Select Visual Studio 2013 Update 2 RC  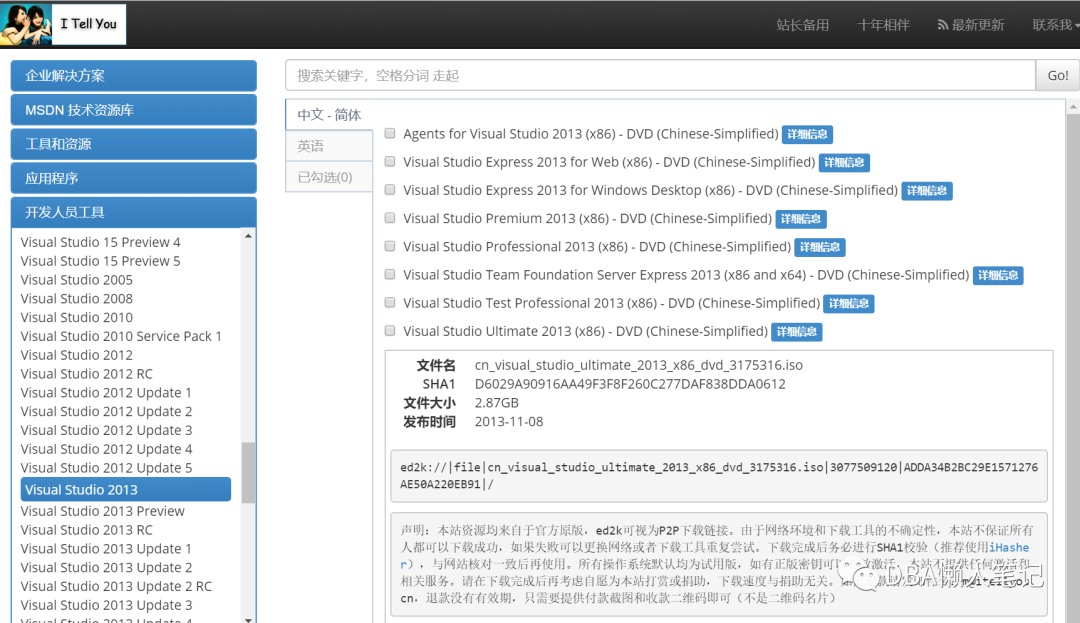116,587
